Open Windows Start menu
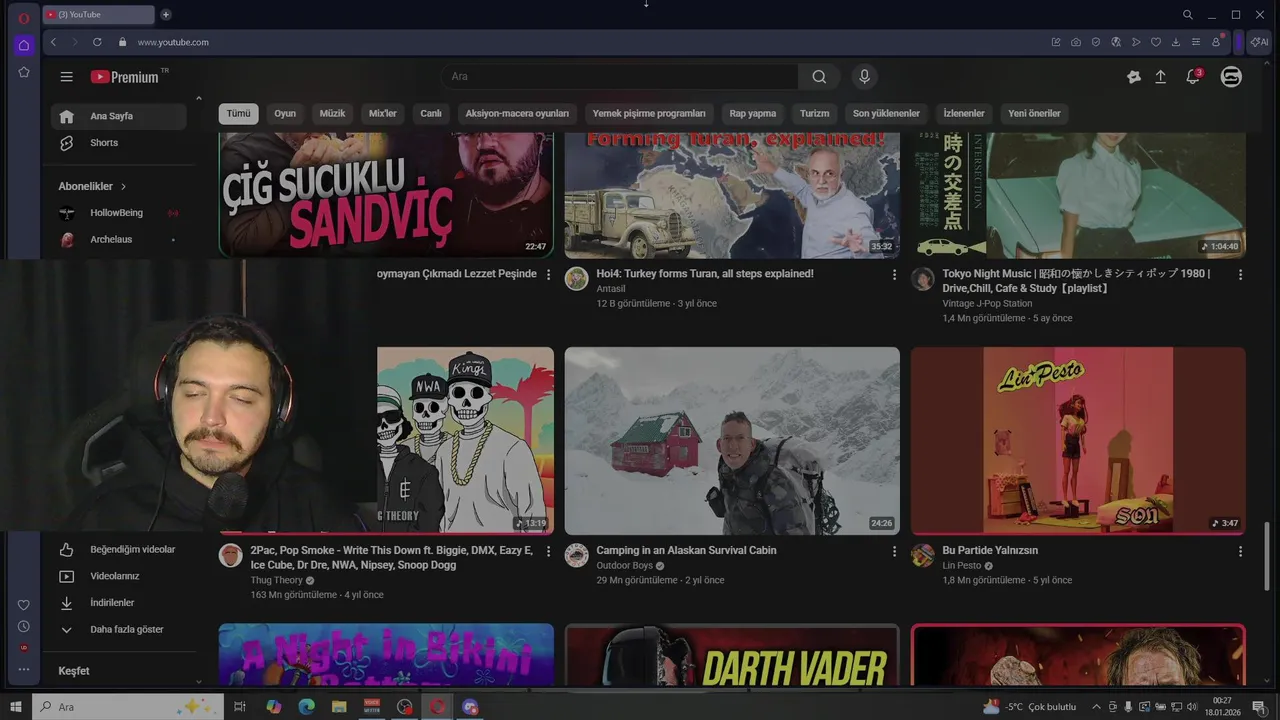1280x720 pixels. point(16,707)
